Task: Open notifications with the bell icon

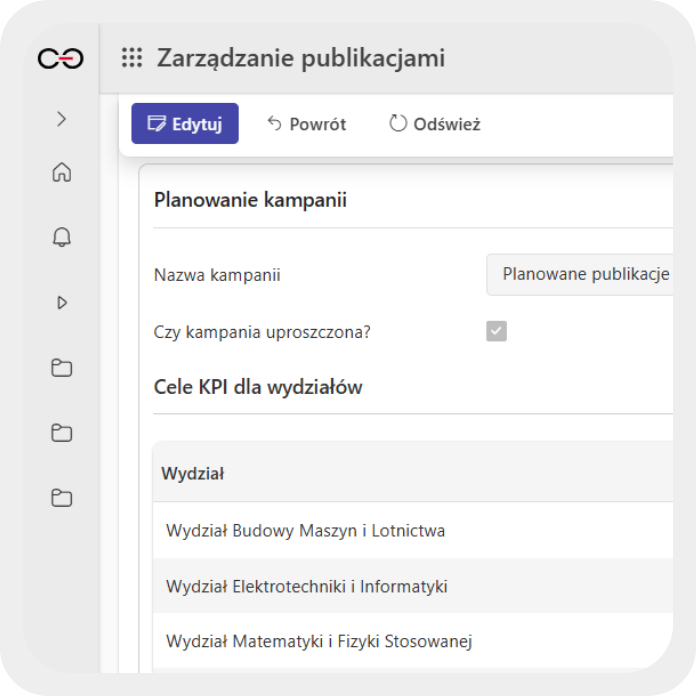Action: point(61,237)
